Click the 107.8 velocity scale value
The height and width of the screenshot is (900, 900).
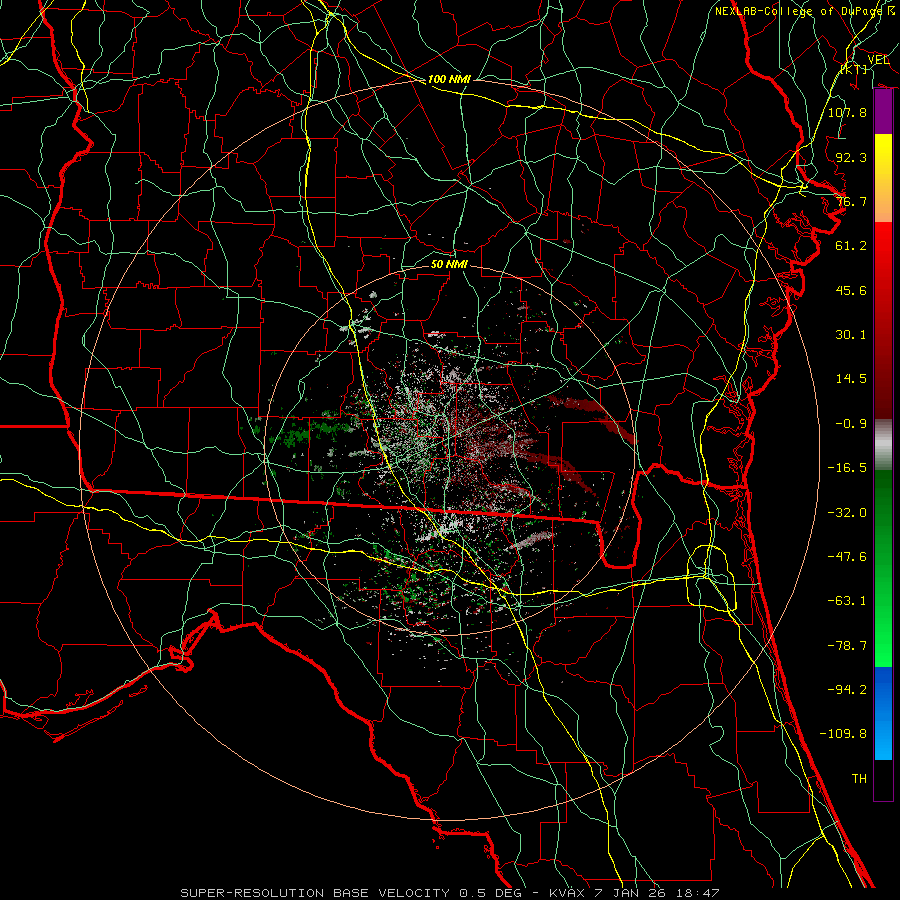pyautogui.click(x=847, y=112)
